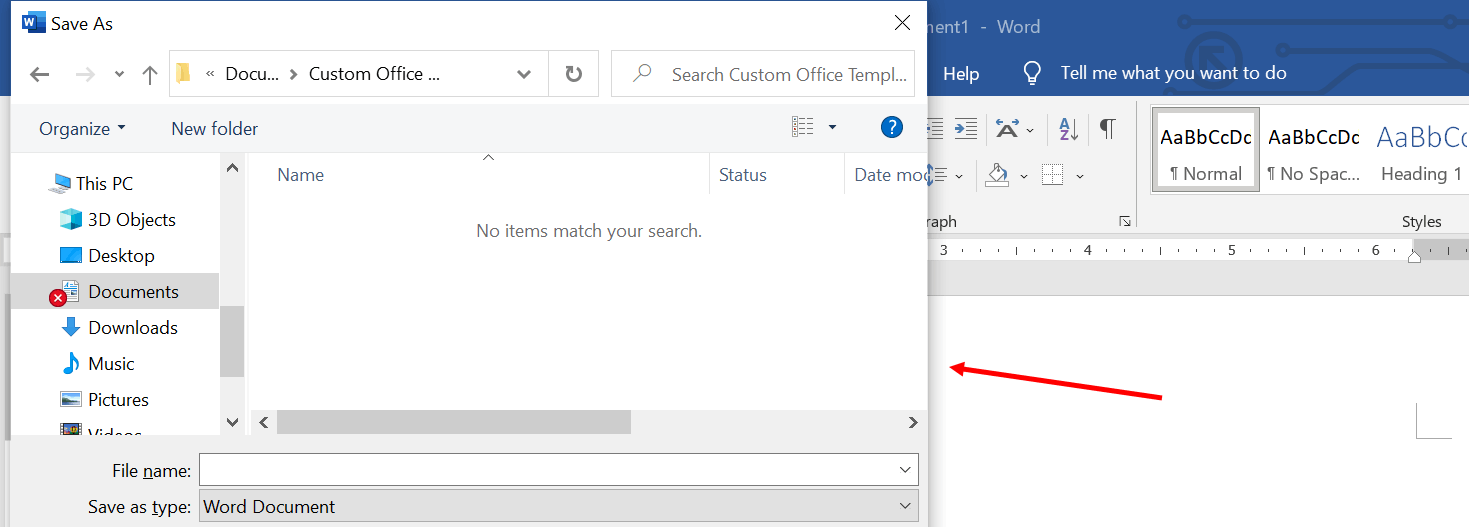Click the Desktop folder icon
Image resolution: width=1469 pixels, height=527 pixels.
70,255
